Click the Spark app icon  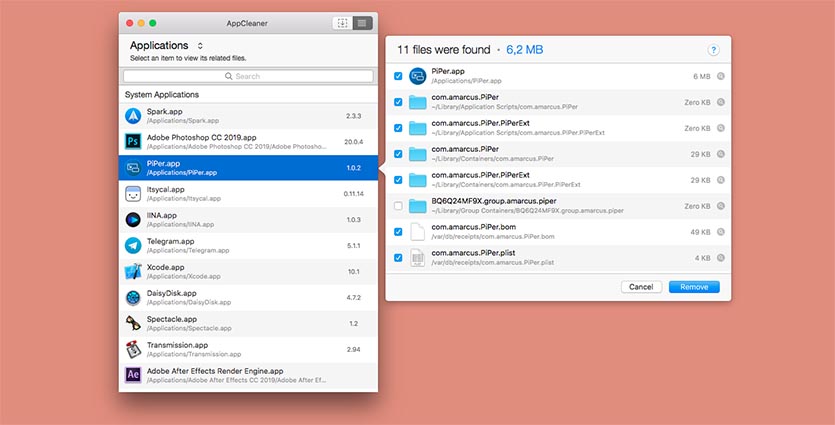(x=133, y=116)
